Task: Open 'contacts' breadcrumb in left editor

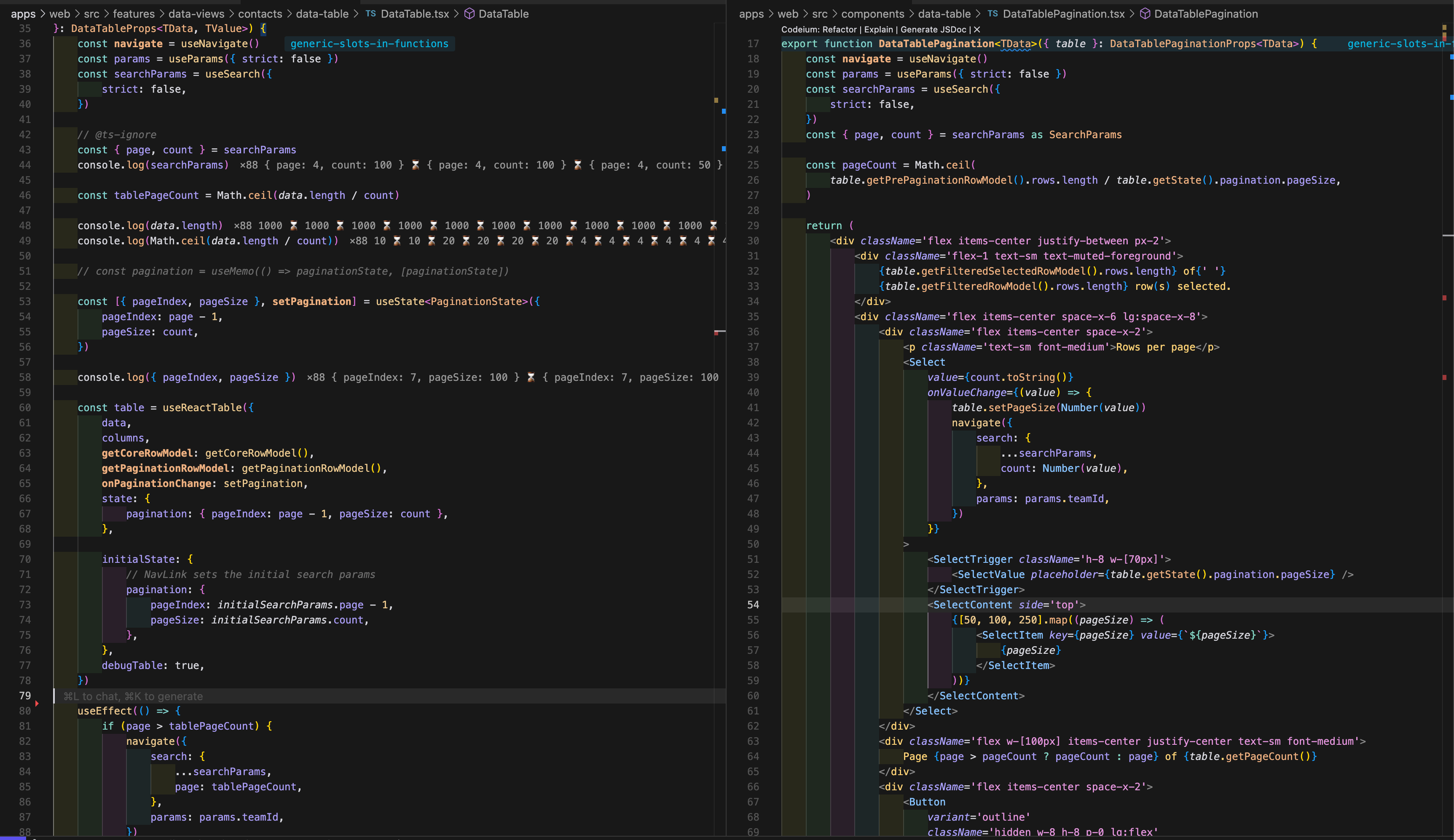Action: [260, 13]
